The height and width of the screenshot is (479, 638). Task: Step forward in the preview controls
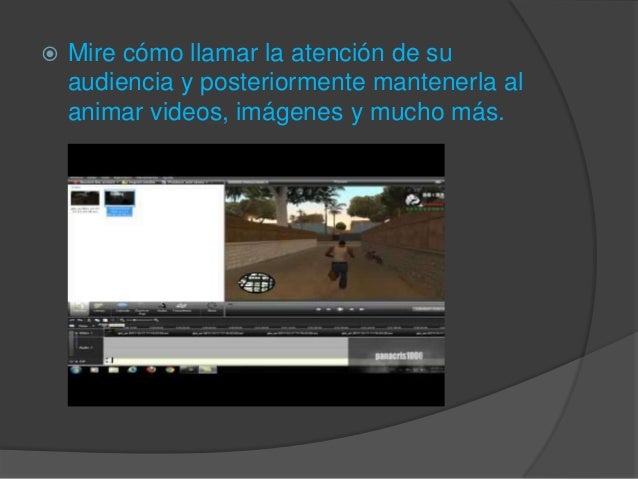coord(351,309)
